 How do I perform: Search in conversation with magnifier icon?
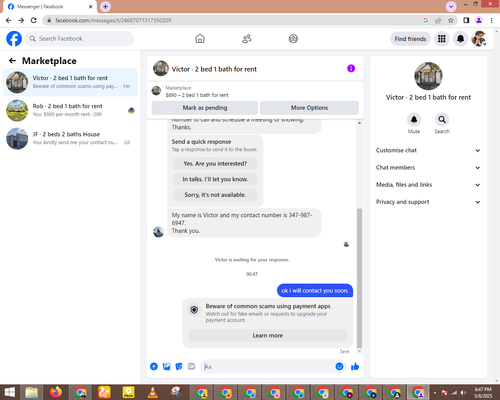click(x=442, y=120)
